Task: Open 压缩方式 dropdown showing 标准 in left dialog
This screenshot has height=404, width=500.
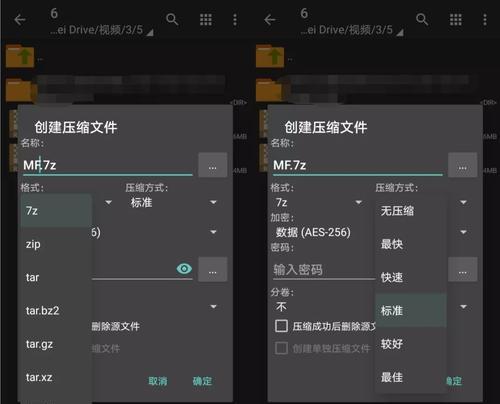Action: pyautogui.click(x=173, y=202)
